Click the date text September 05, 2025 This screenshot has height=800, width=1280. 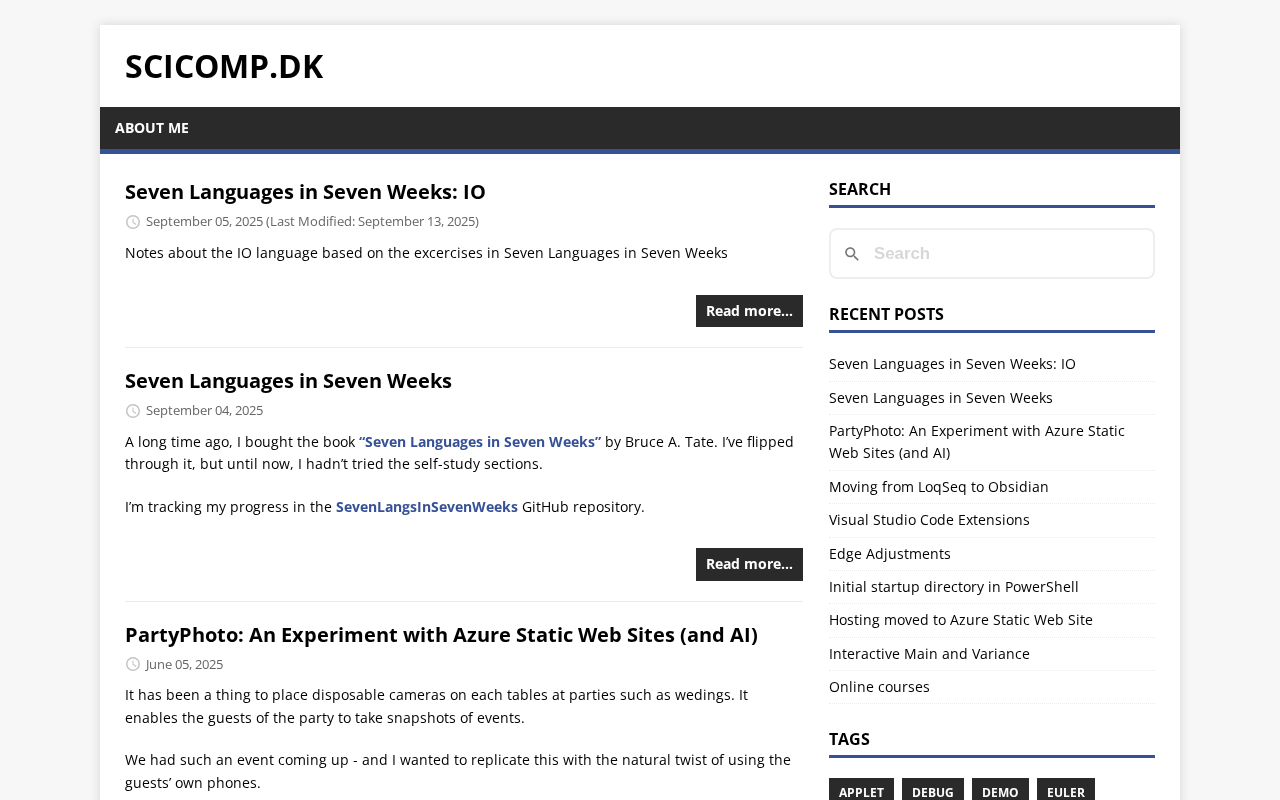tap(205, 221)
